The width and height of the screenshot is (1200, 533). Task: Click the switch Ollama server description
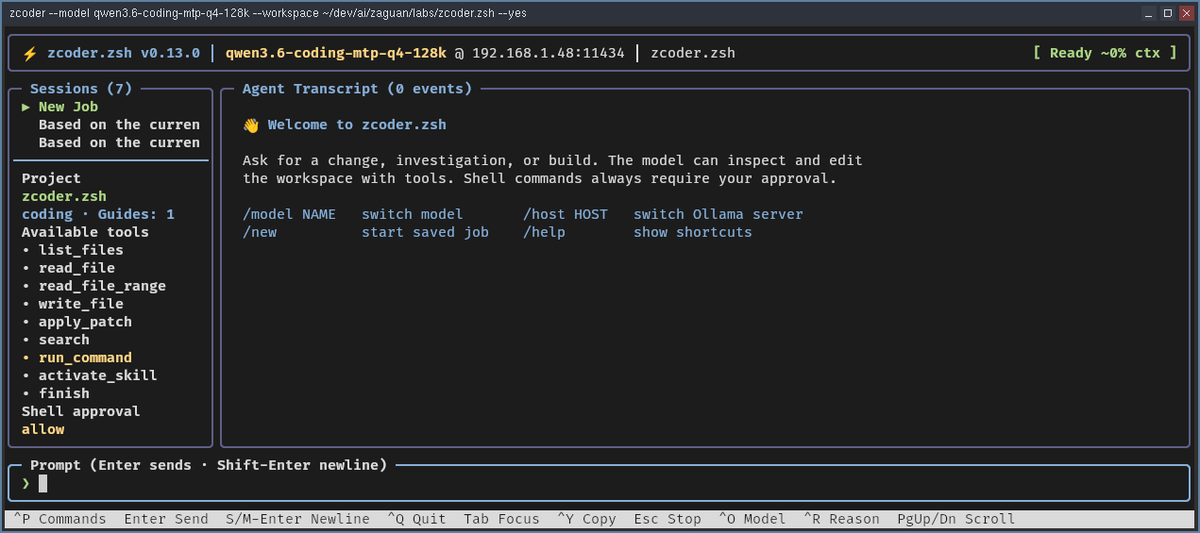click(718, 214)
